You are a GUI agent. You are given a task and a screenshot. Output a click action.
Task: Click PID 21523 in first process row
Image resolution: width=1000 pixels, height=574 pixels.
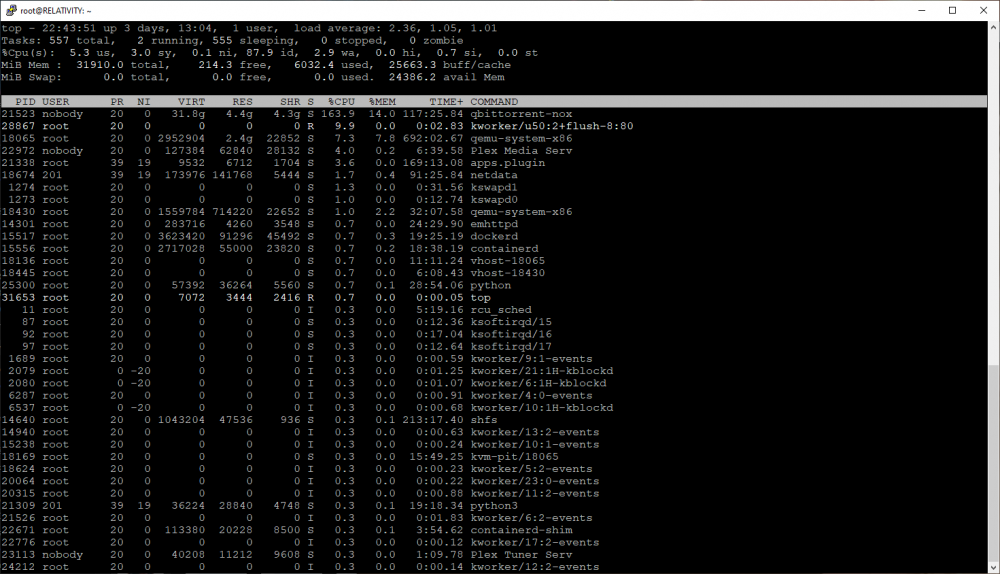pyautogui.click(x=18, y=114)
